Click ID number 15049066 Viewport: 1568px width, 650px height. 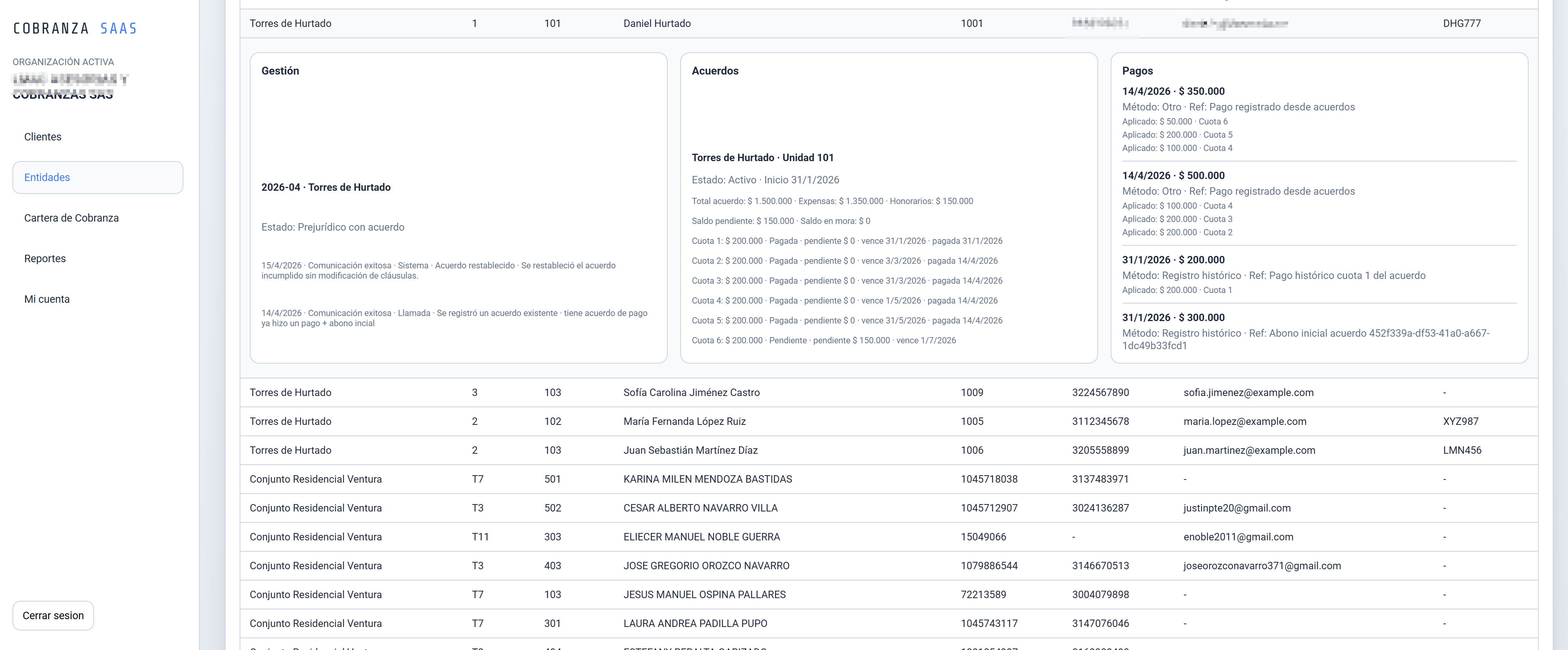point(983,537)
